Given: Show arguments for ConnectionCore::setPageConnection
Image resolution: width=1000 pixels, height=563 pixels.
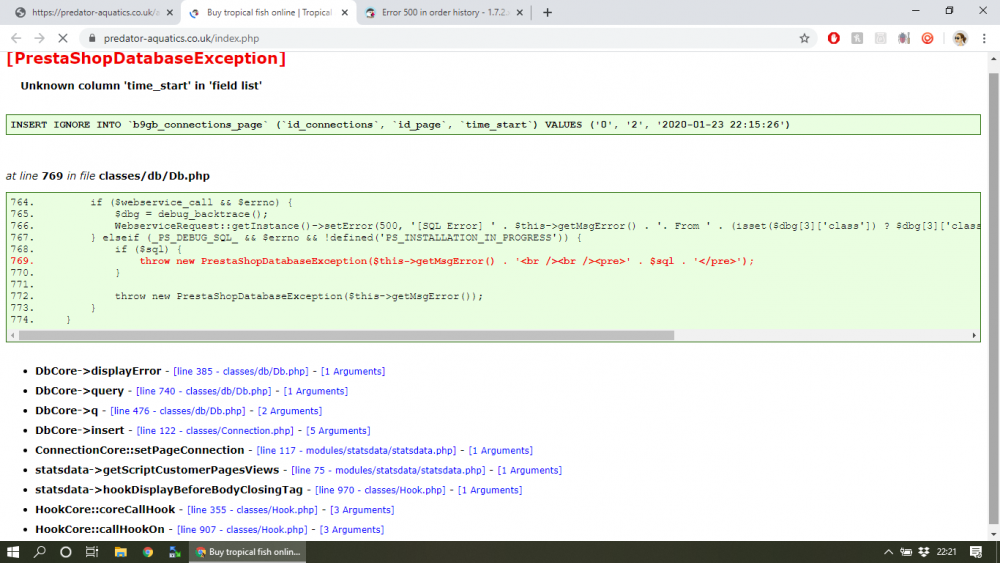Looking at the screenshot, I should click(501, 450).
